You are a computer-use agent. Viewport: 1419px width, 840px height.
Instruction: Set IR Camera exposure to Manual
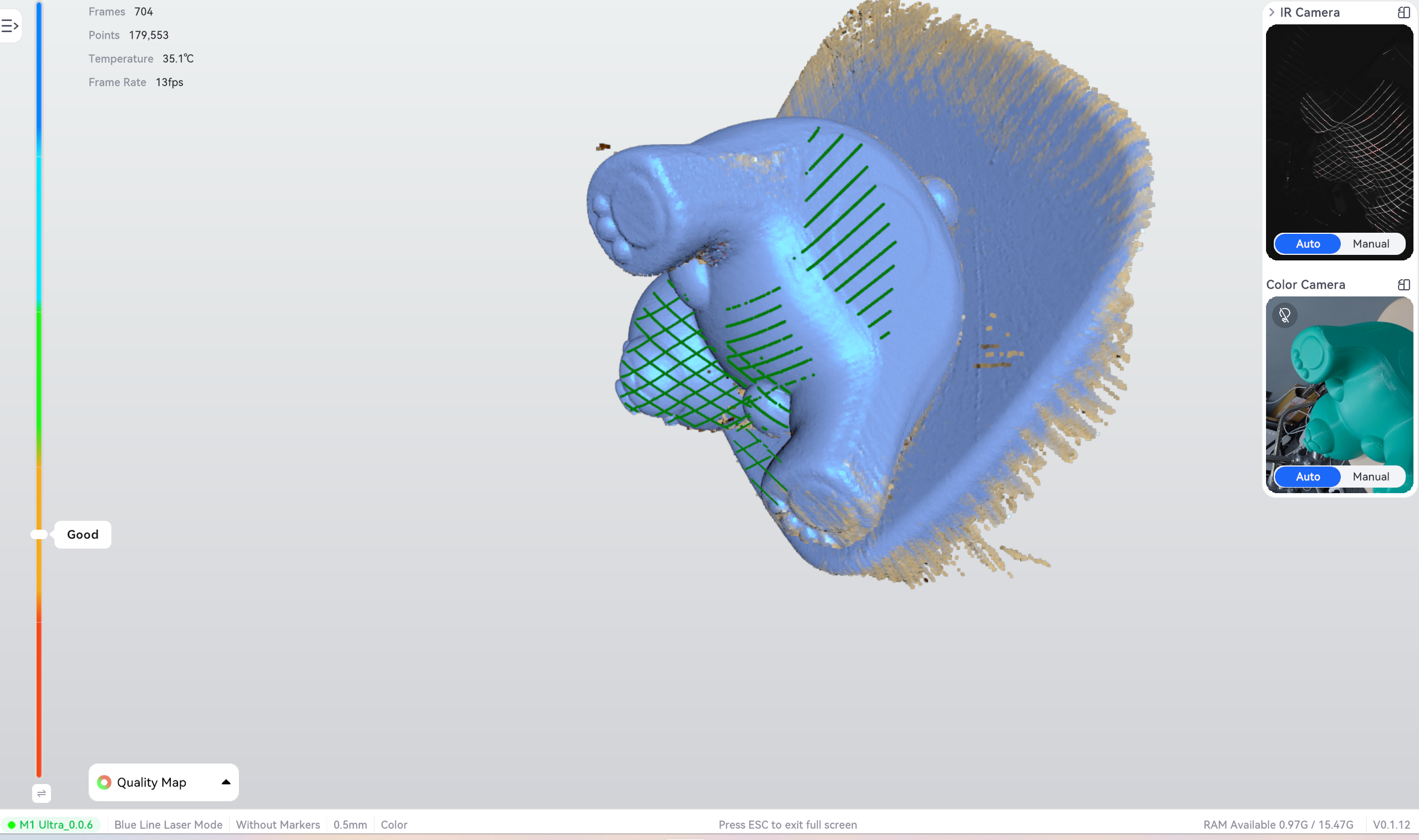point(1370,244)
